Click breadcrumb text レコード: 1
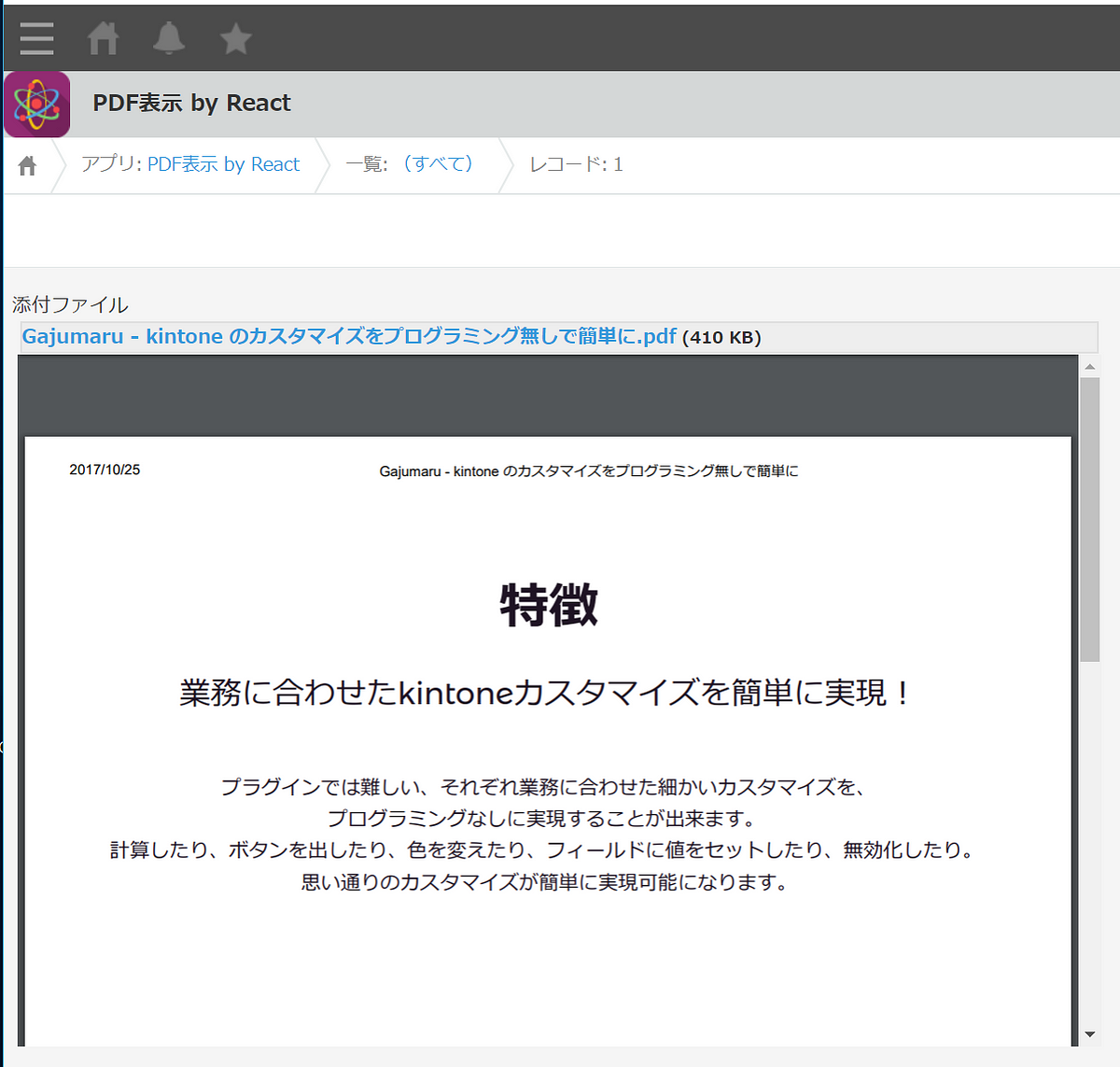This screenshot has width=1120, height=1067. point(576,164)
